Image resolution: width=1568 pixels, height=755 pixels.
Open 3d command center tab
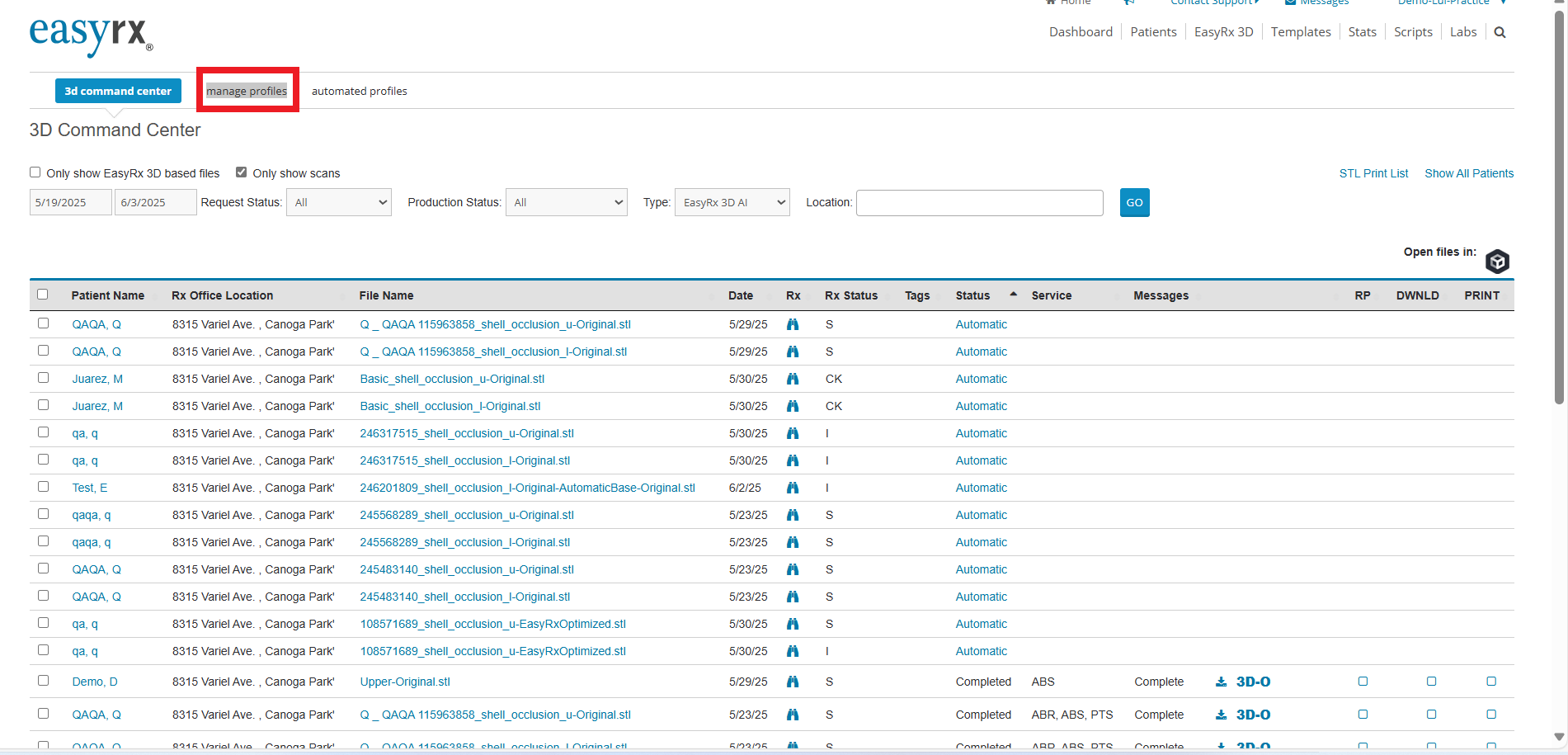tap(118, 91)
